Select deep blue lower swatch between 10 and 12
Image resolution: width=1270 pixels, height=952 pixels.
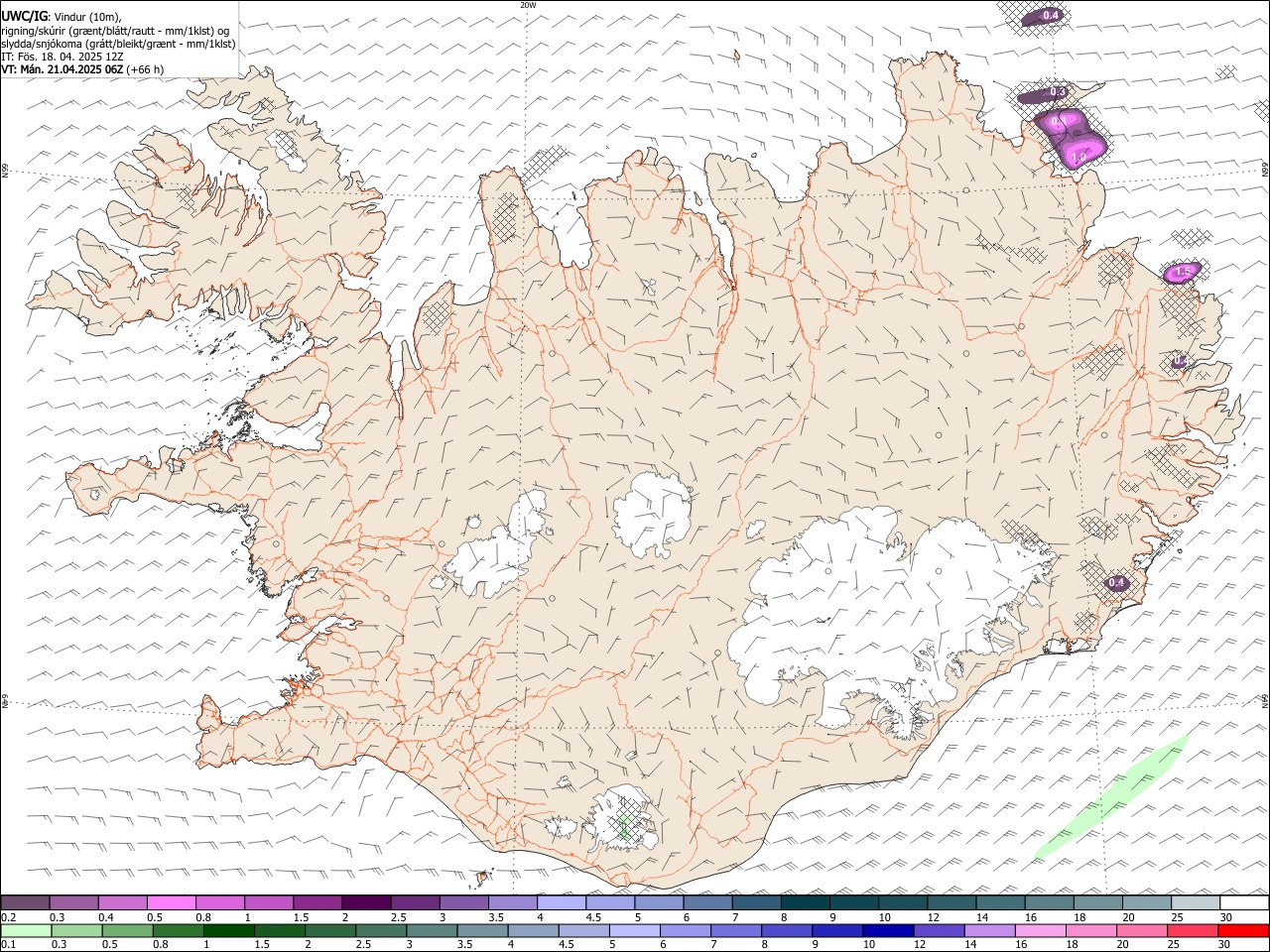(x=888, y=930)
